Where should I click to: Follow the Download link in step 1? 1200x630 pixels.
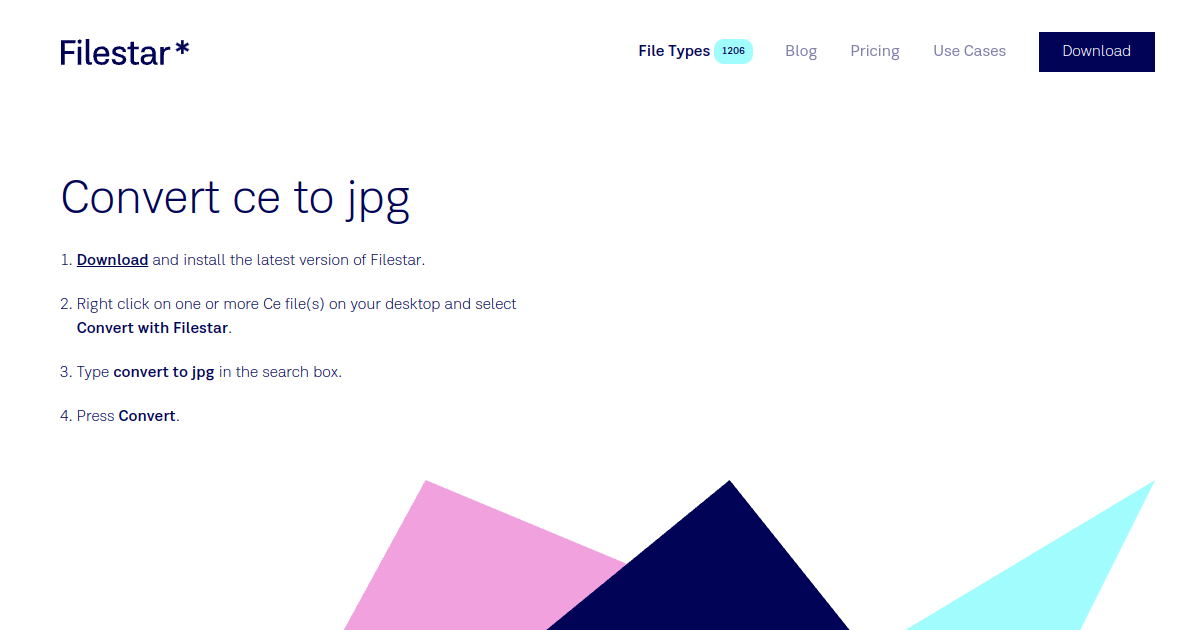[112, 260]
